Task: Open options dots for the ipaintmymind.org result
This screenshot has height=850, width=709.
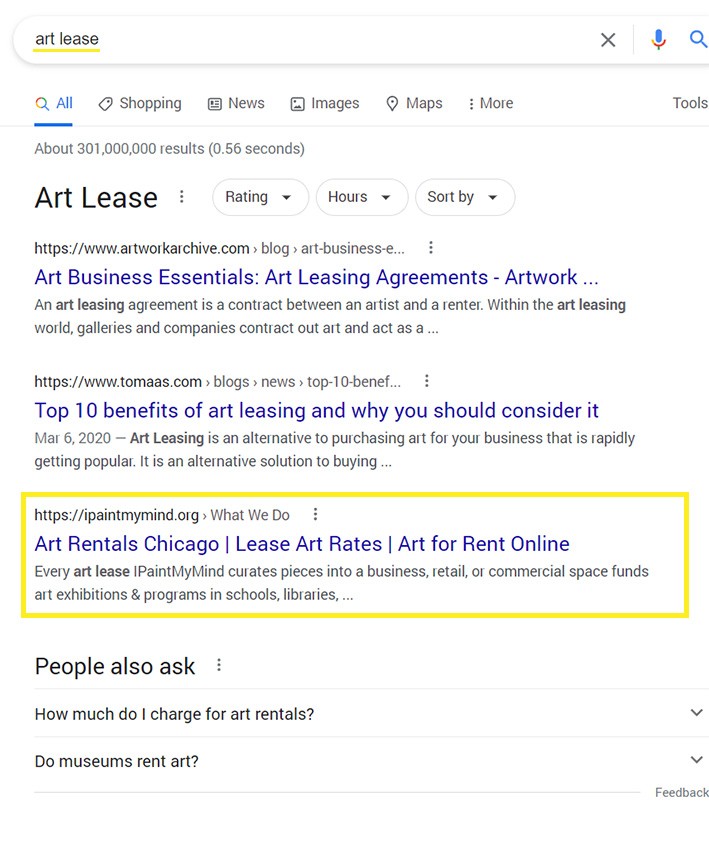Action: click(x=316, y=515)
